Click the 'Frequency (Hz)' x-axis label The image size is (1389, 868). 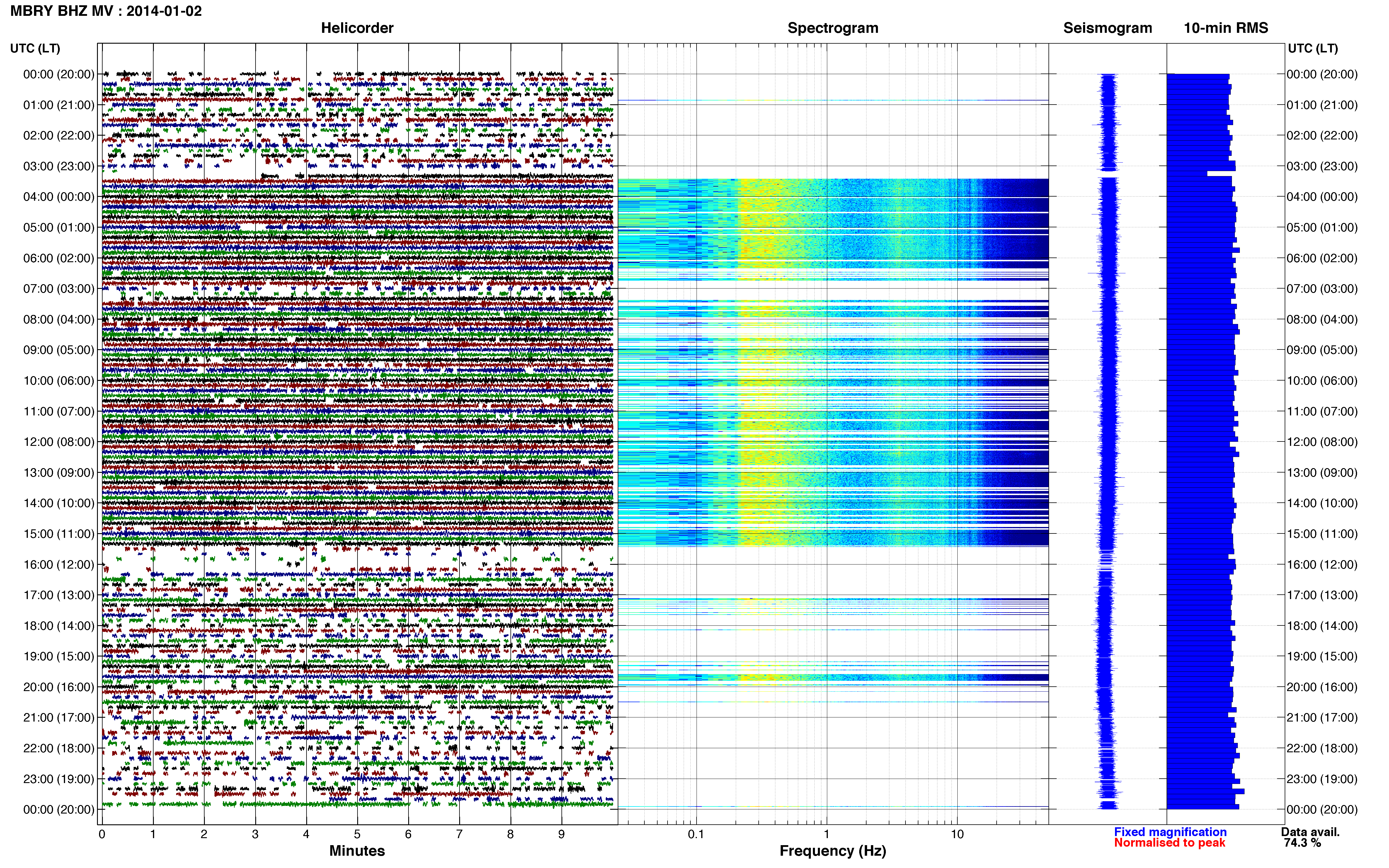pos(833,851)
